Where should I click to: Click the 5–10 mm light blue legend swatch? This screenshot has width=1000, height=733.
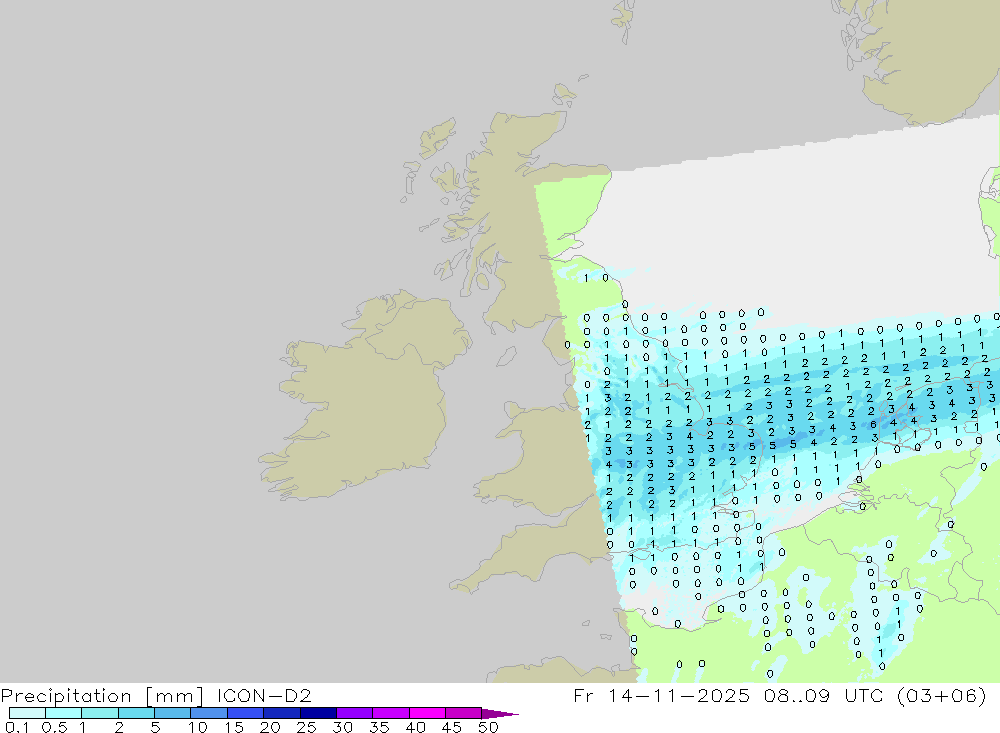(172, 713)
